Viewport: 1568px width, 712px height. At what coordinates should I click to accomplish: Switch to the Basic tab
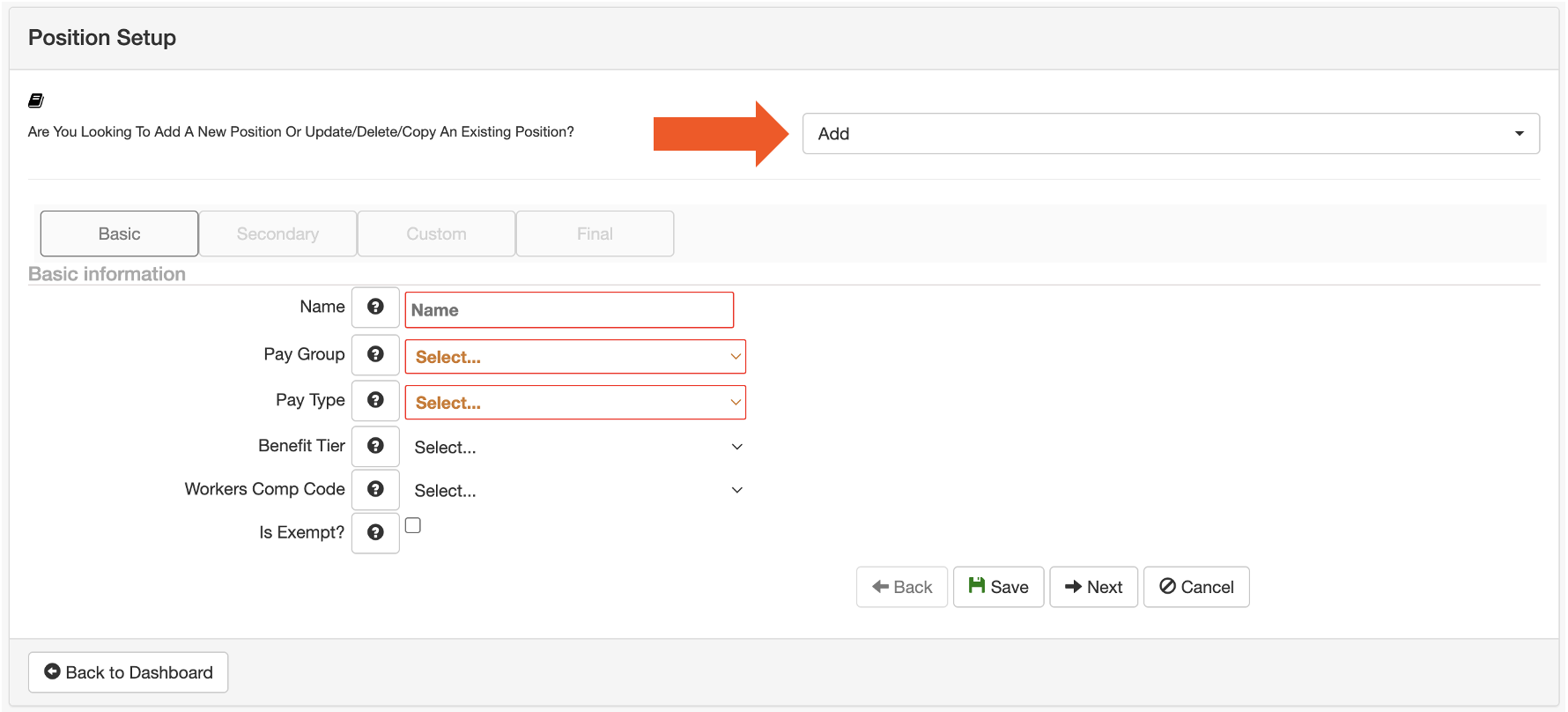pyautogui.click(x=119, y=234)
